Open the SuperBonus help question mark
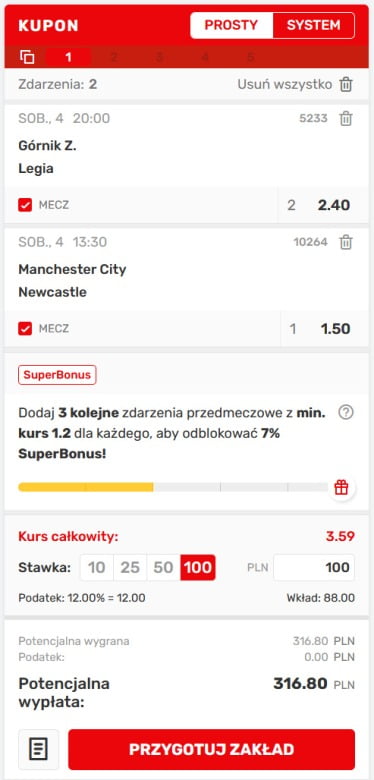 [x=346, y=412]
